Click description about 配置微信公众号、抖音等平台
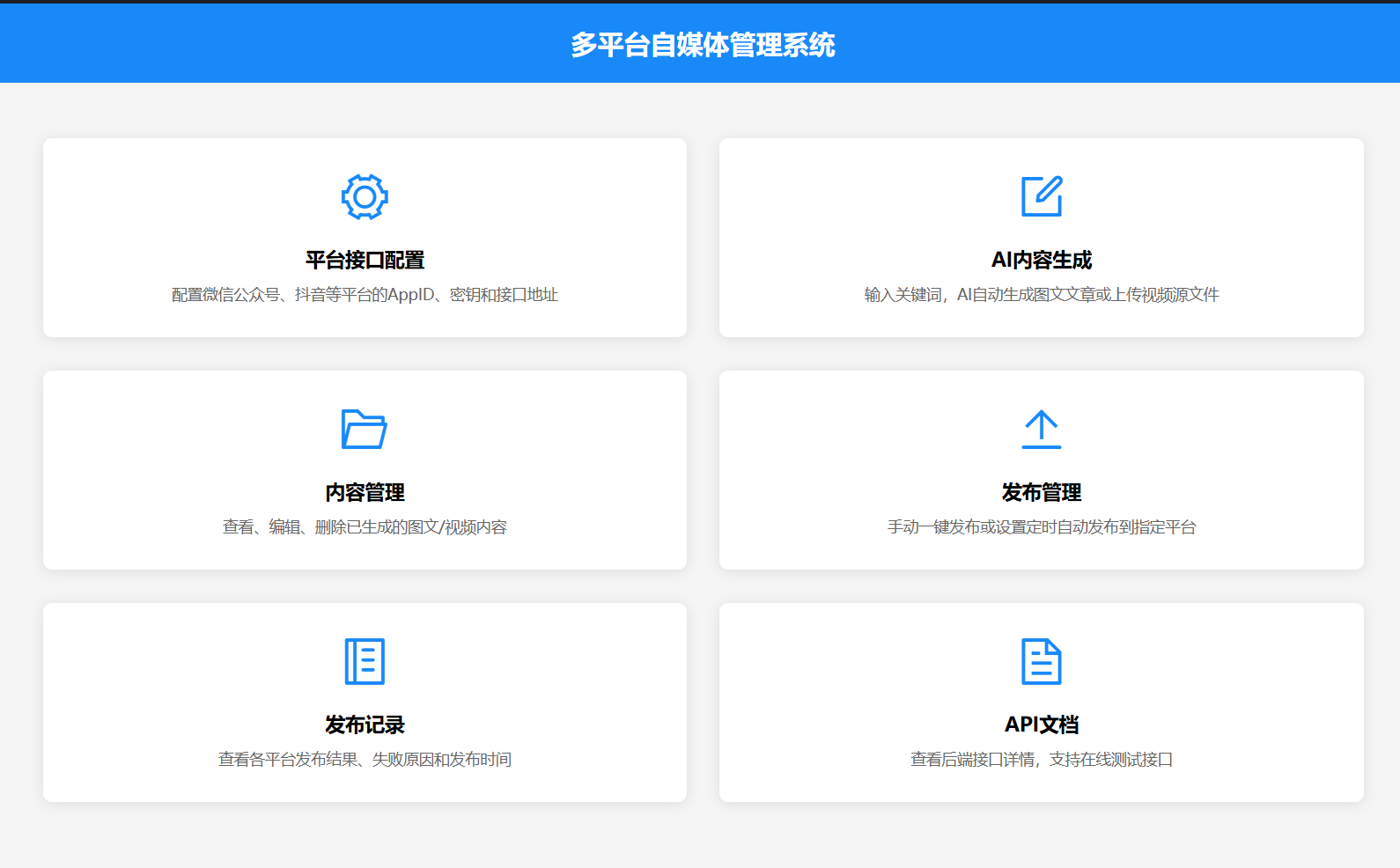Image resolution: width=1400 pixels, height=868 pixels. 365,295
